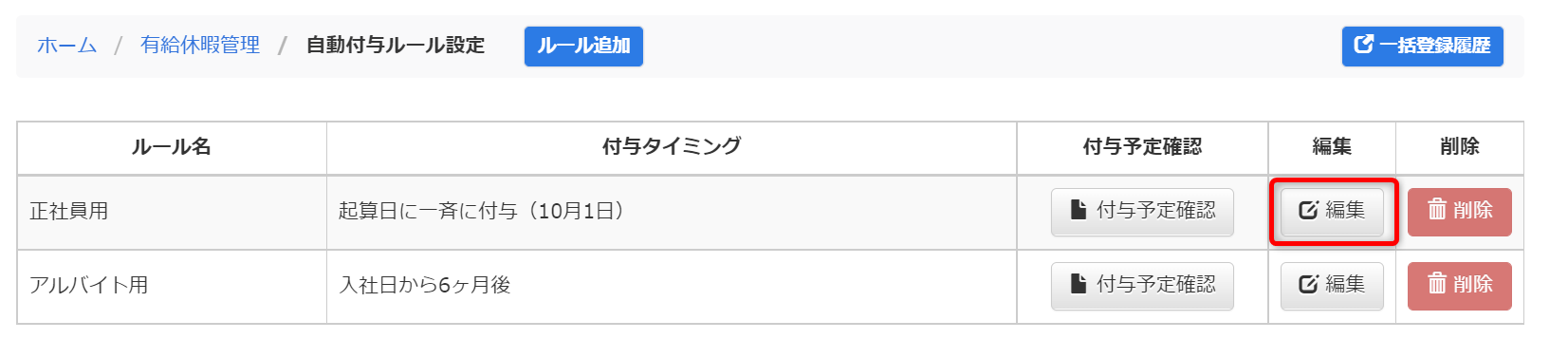This screenshot has width=1568, height=358.
Task: Click the document icon in 正社員用 付与予定確認
Action: click(x=1079, y=209)
